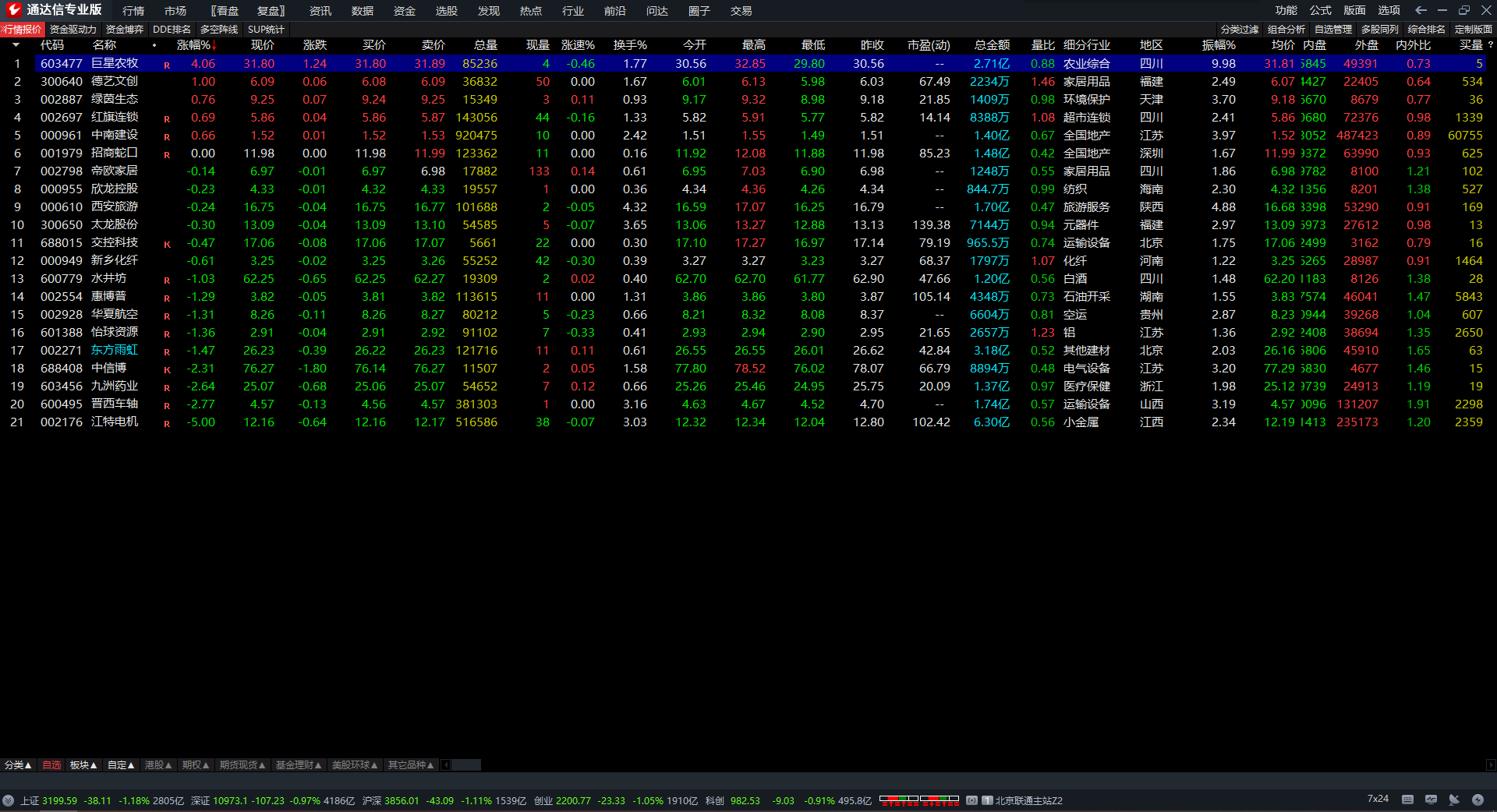Click the 综合排名 button
The image size is (1497, 812).
click(x=1427, y=30)
